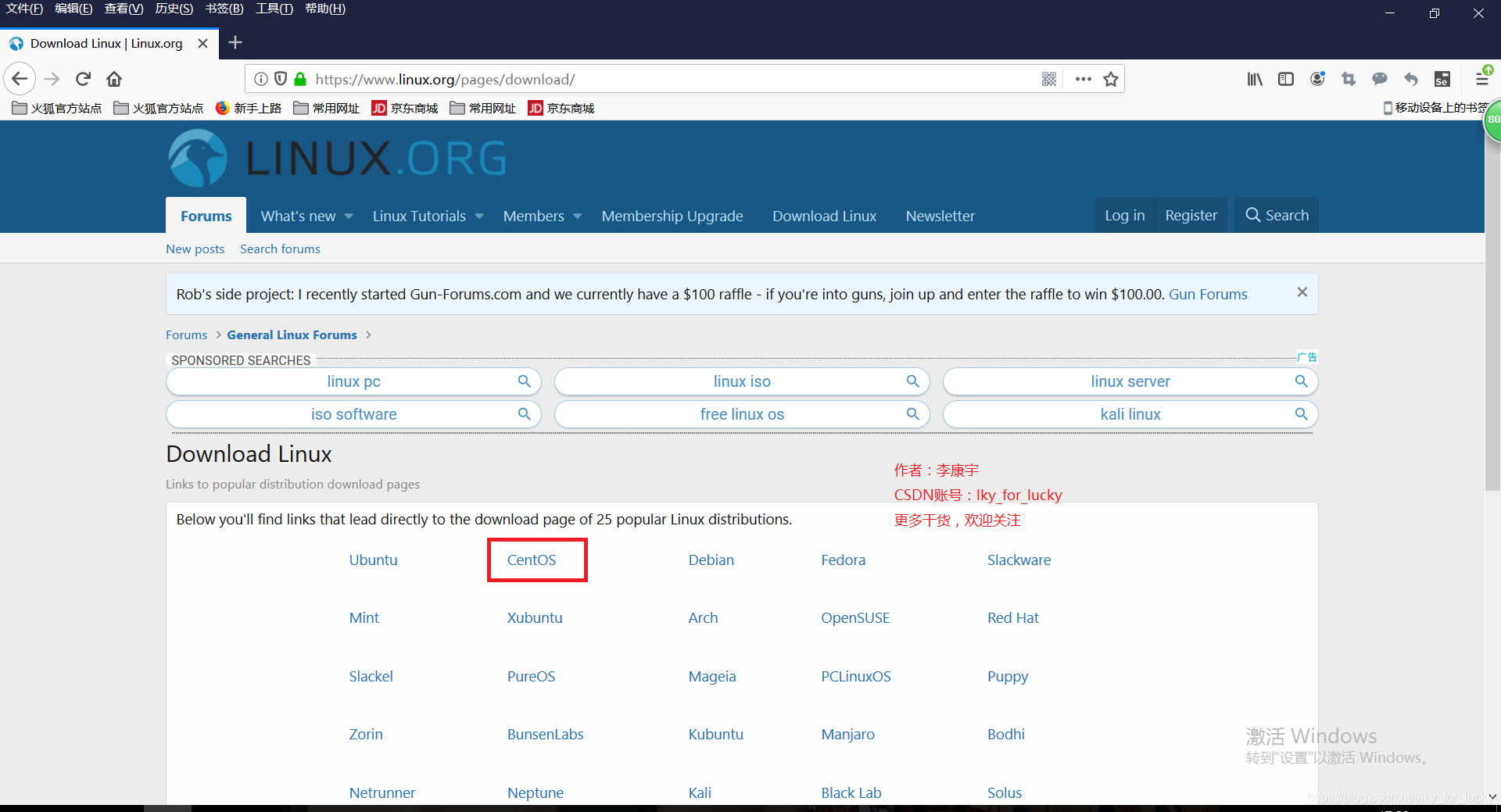Click the undo arrow toolbar icon
The image size is (1501, 812).
pyautogui.click(x=1411, y=79)
